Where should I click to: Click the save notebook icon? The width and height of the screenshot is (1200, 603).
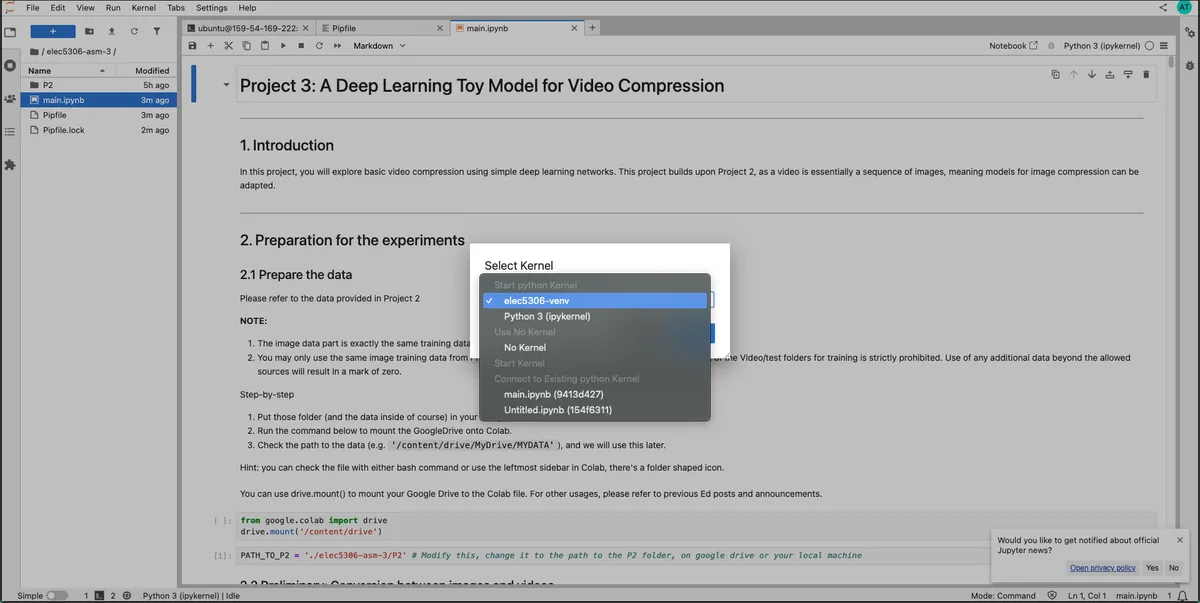[192, 46]
